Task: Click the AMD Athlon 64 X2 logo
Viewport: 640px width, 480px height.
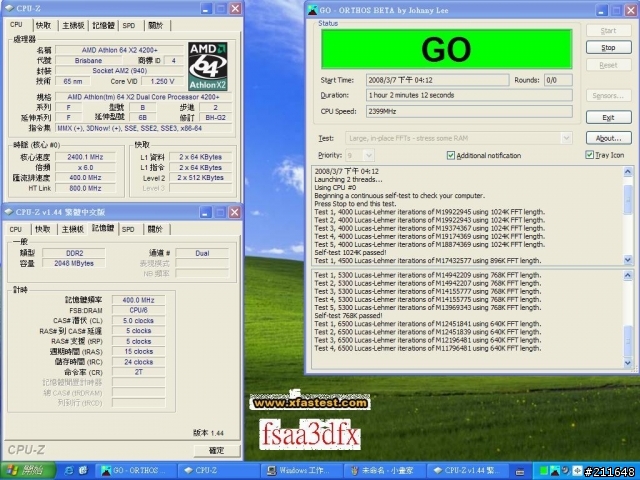Action: [208, 66]
